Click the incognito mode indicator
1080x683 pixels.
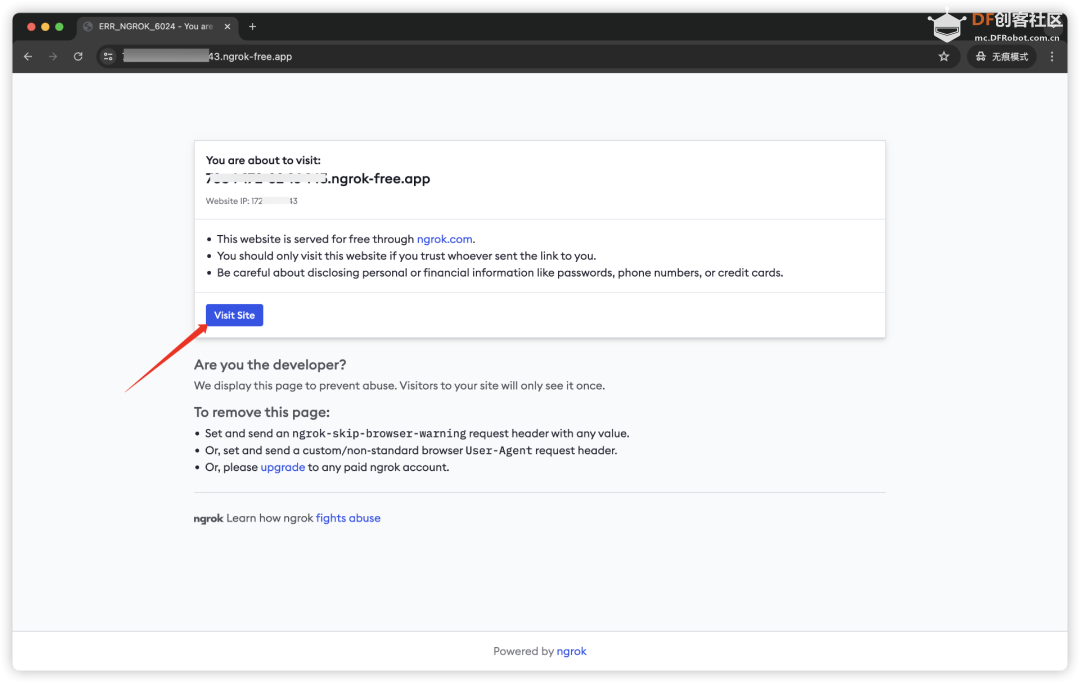(x=1002, y=56)
